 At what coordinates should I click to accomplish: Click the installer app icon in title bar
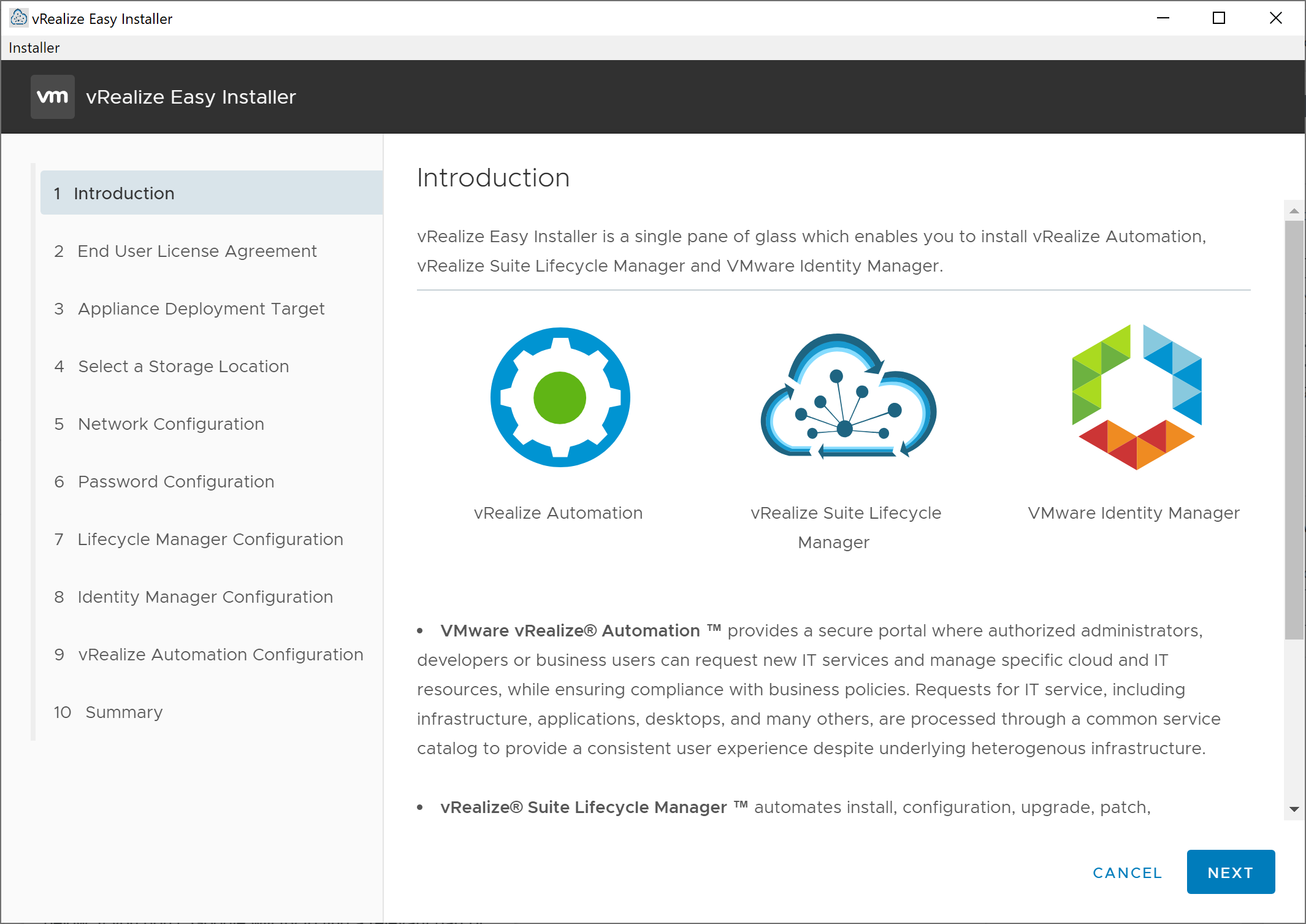point(19,18)
